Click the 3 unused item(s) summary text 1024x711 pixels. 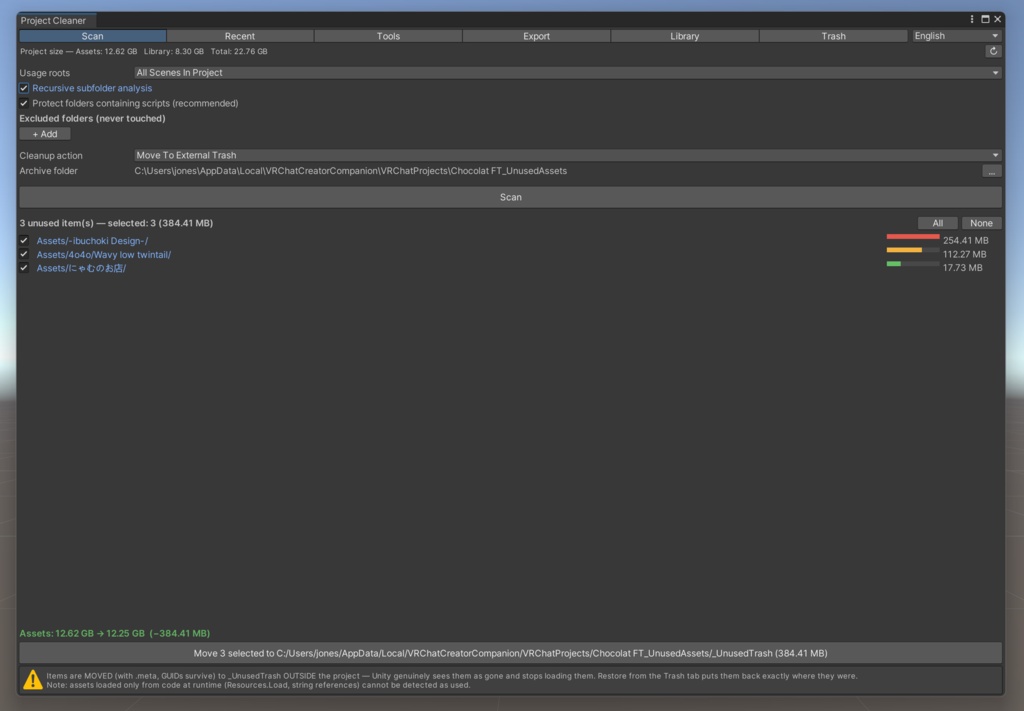tap(116, 223)
